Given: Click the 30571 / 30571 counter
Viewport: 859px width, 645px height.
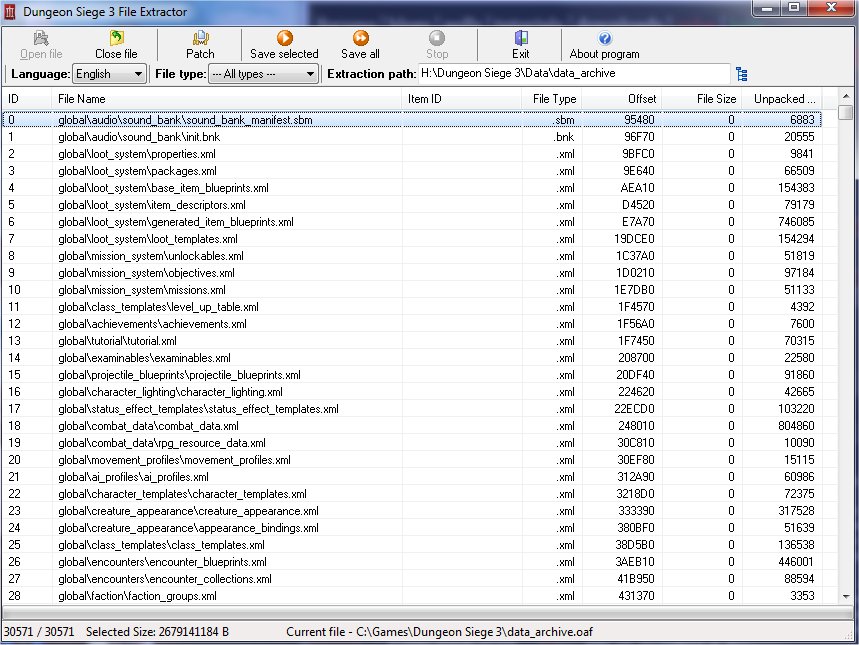Looking at the screenshot, I should tap(39, 632).
